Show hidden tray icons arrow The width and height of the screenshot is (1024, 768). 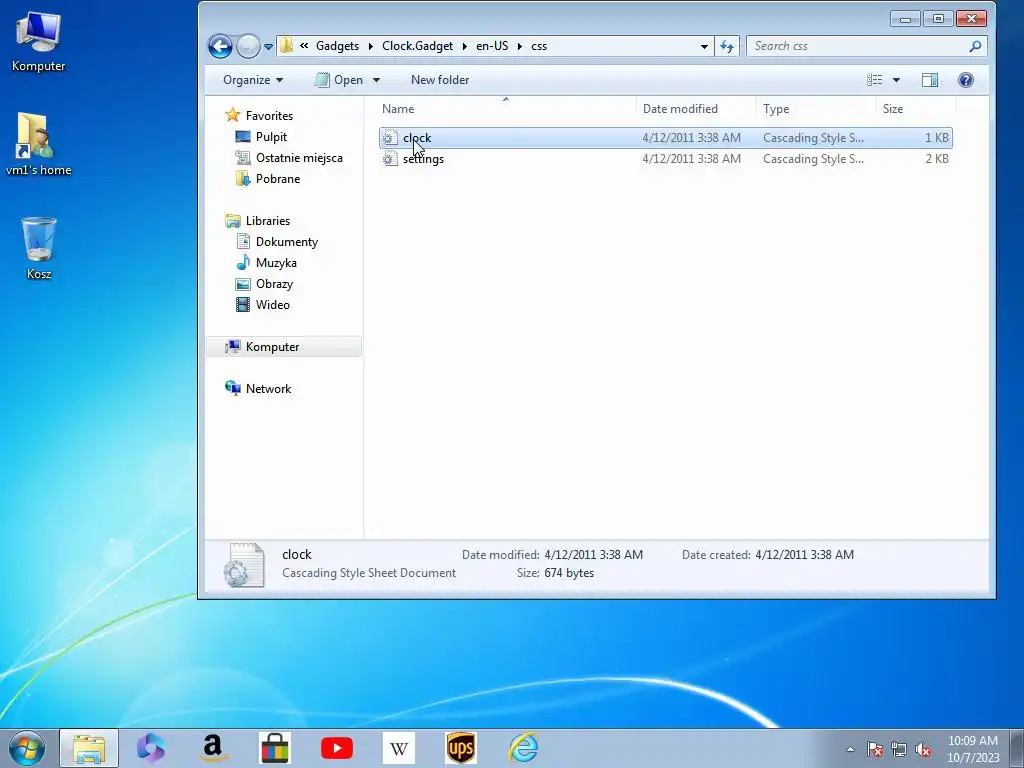tap(850, 749)
